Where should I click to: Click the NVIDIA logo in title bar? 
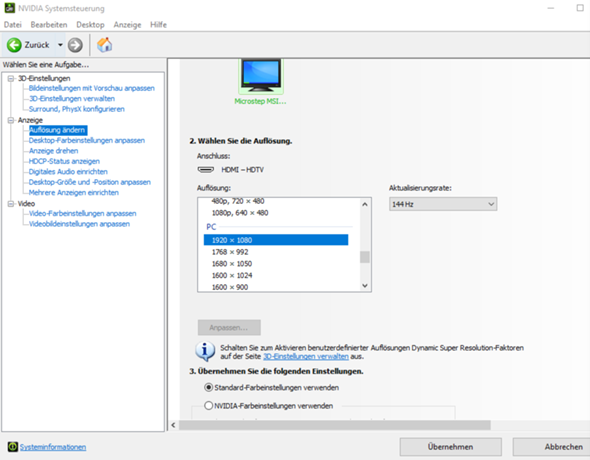click(x=10, y=8)
